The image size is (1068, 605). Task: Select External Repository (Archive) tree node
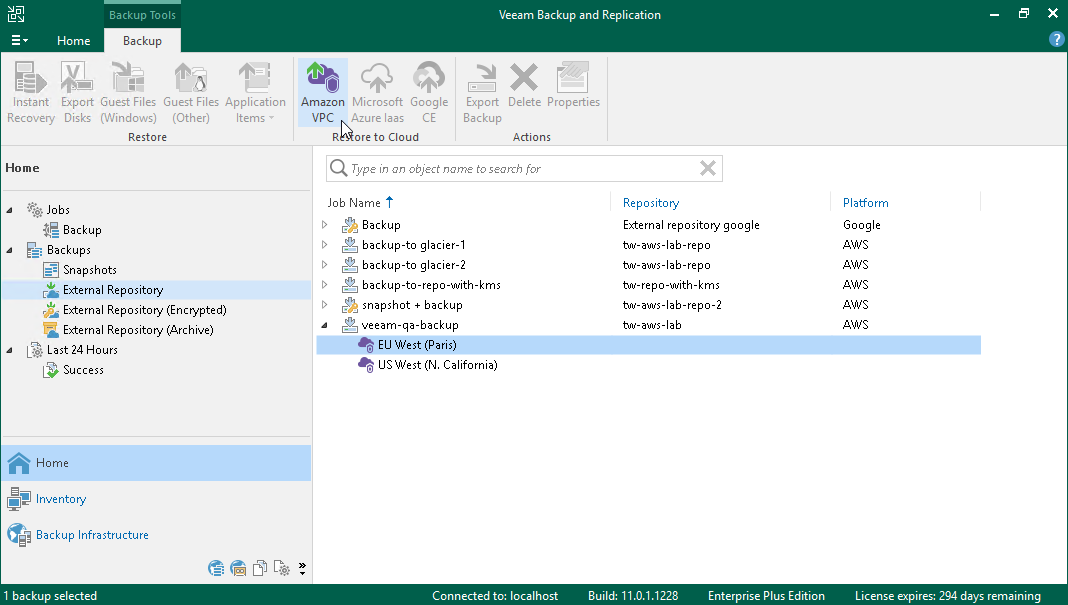point(138,330)
